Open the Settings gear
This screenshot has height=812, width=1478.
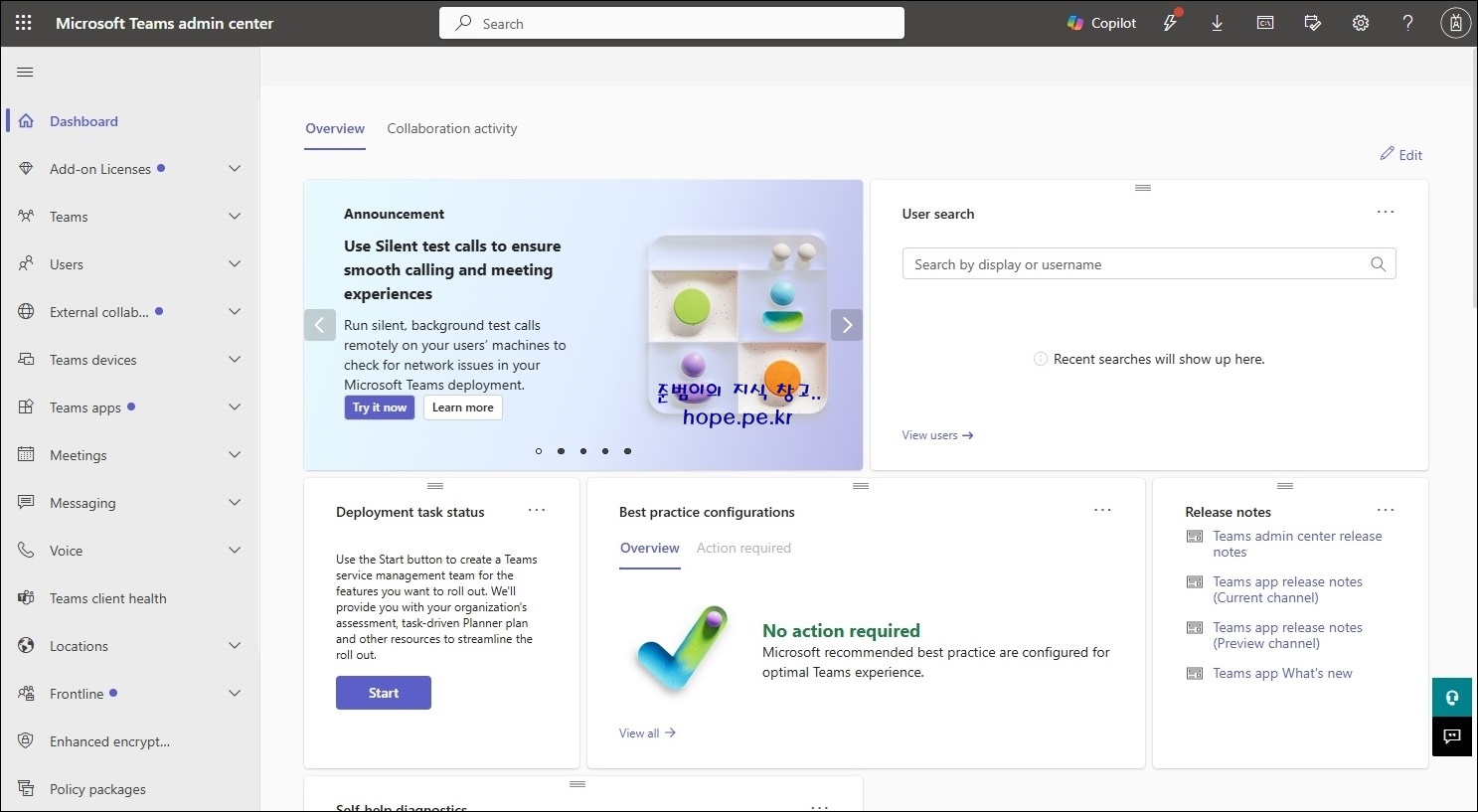click(x=1361, y=23)
